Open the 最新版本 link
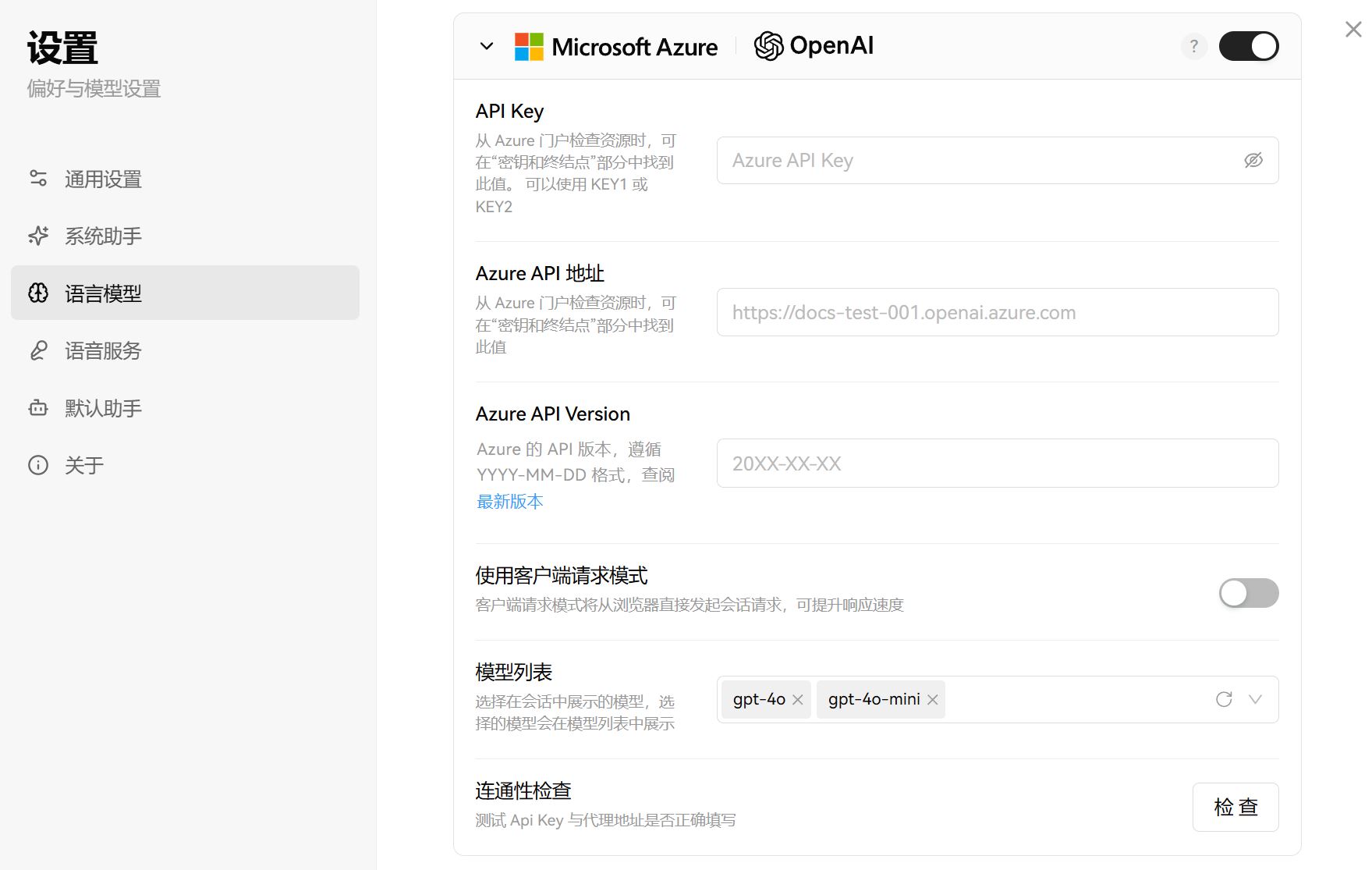The image size is (1372, 870). click(x=510, y=502)
